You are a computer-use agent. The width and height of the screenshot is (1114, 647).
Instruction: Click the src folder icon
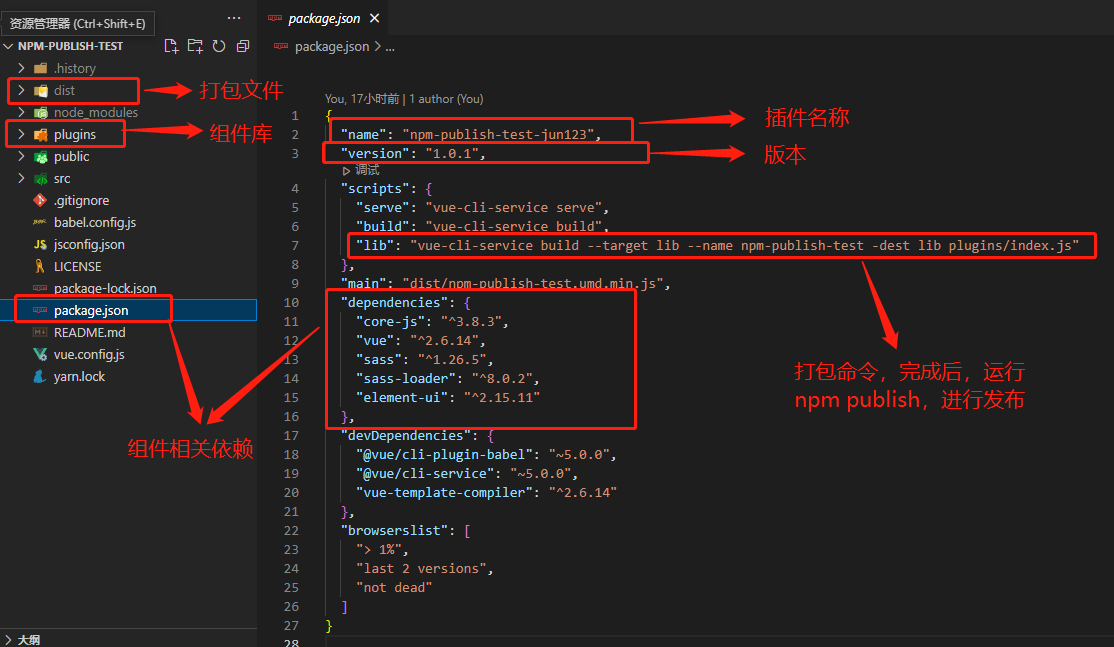point(40,178)
